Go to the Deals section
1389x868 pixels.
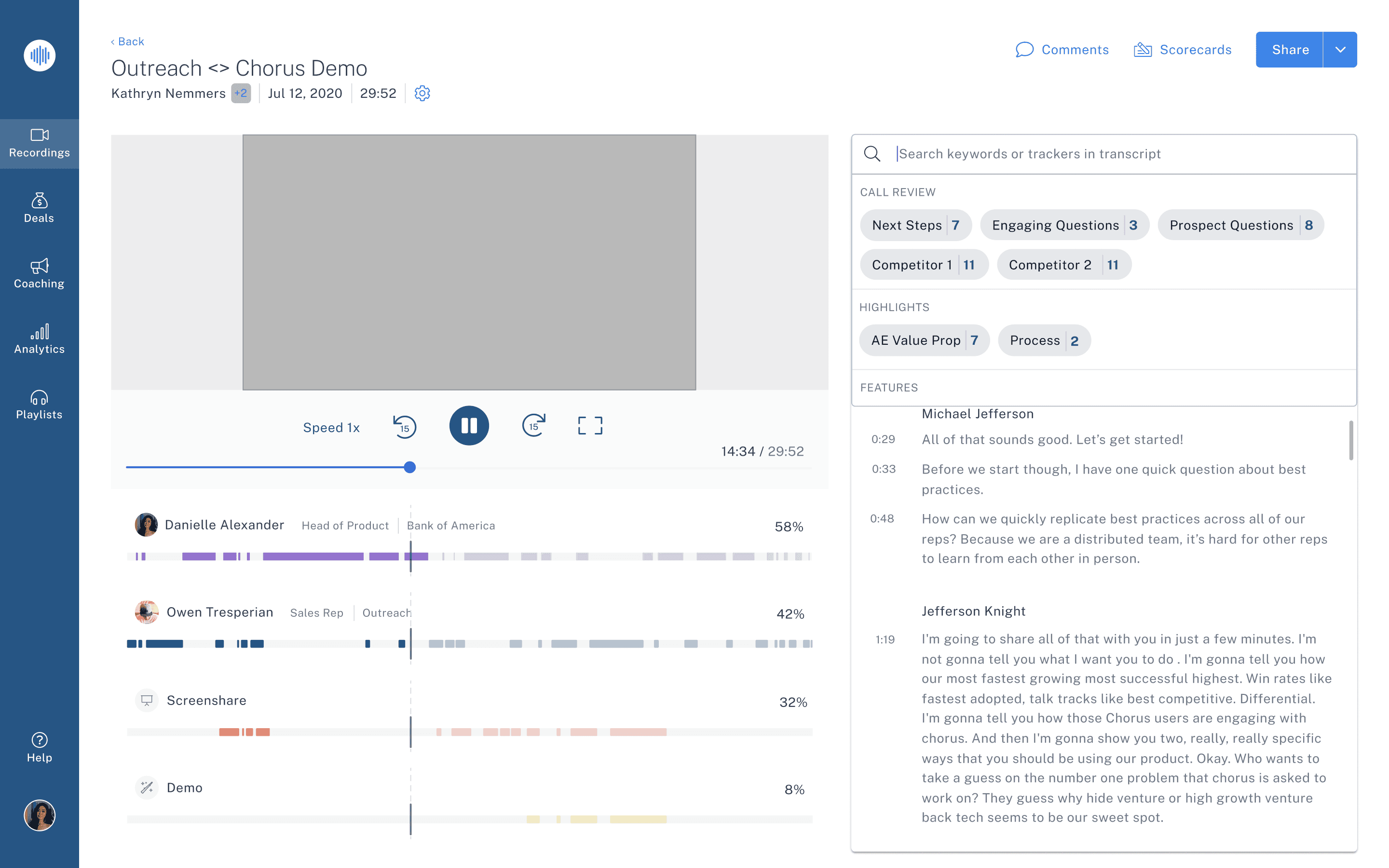tap(40, 208)
